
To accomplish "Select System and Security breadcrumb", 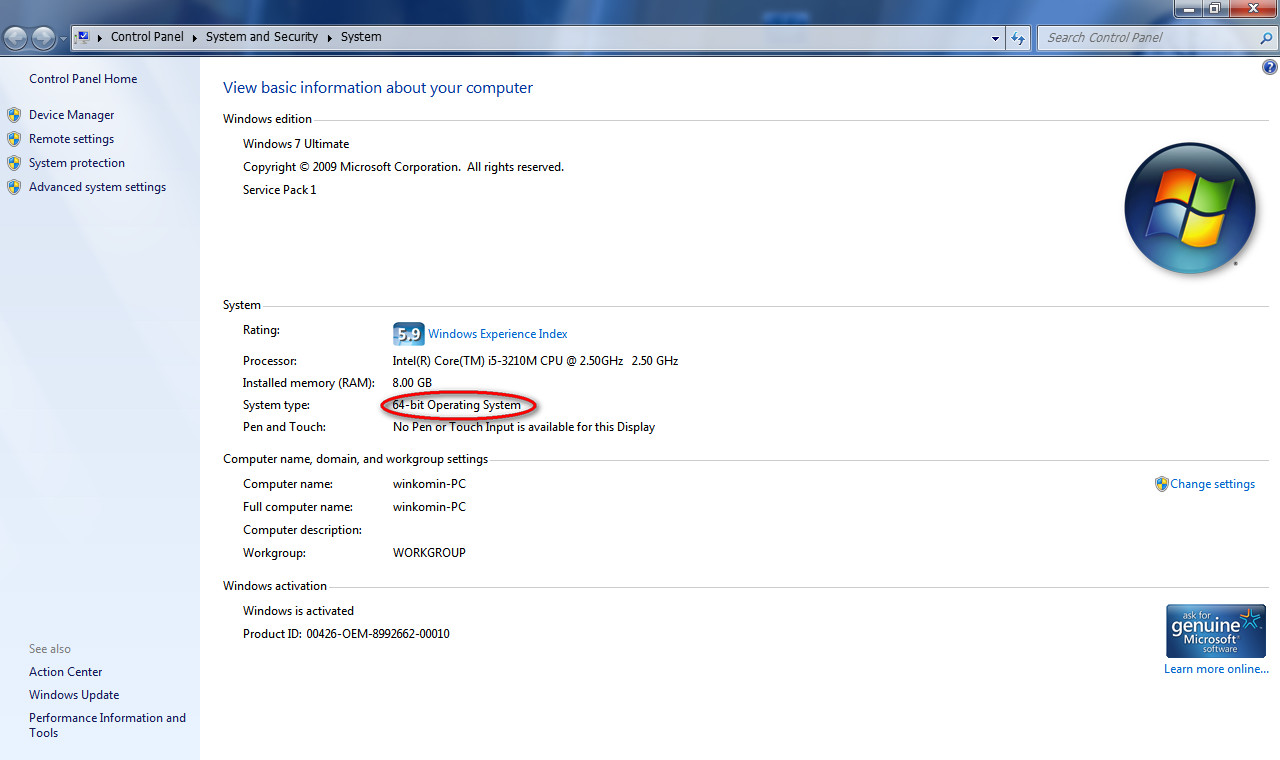I will (262, 37).
